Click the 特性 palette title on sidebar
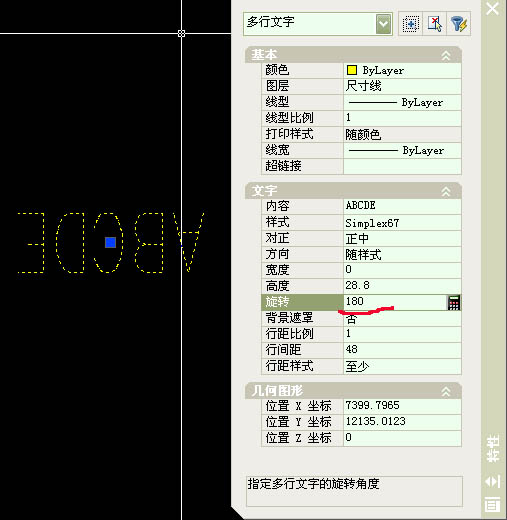The width and height of the screenshot is (507, 520). 493,449
